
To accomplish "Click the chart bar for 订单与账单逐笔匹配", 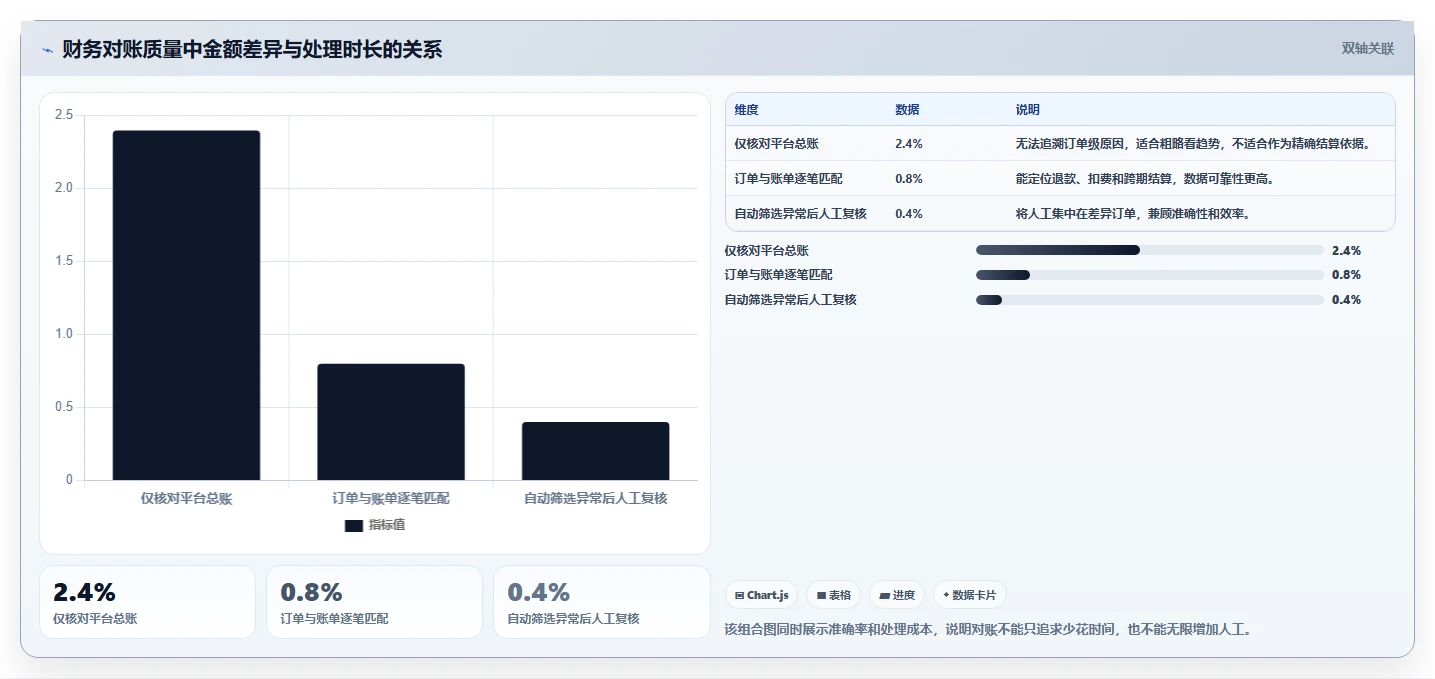I will tap(391, 422).
